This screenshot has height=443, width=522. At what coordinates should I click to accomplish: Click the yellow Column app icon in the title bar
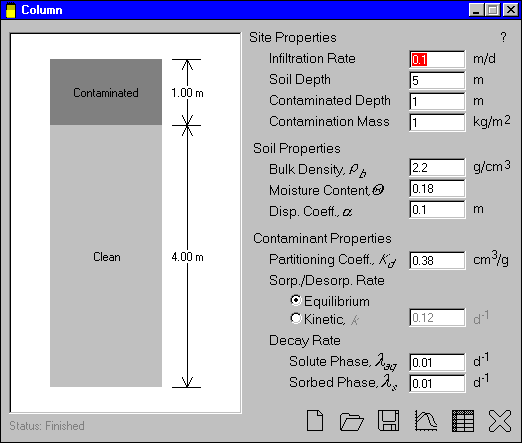(11, 10)
